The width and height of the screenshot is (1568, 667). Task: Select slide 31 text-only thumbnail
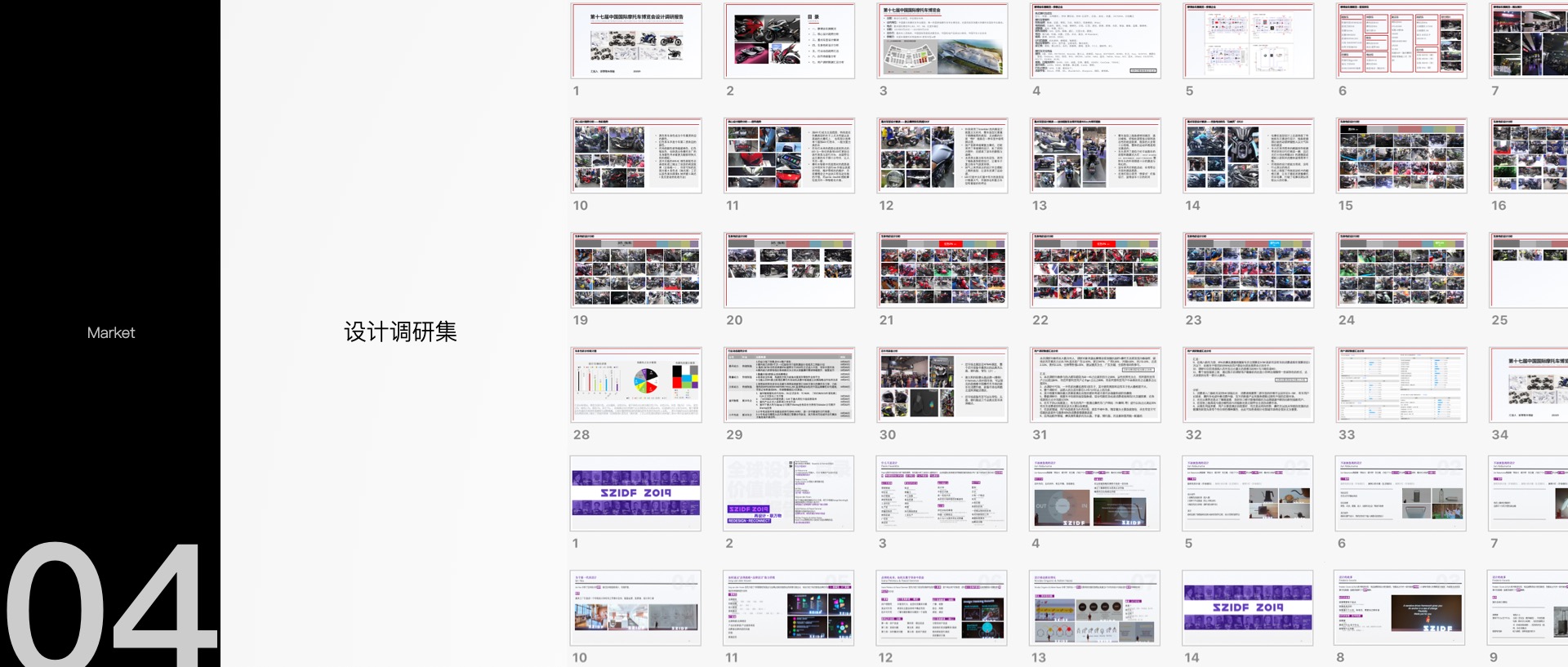click(x=1095, y=385)
